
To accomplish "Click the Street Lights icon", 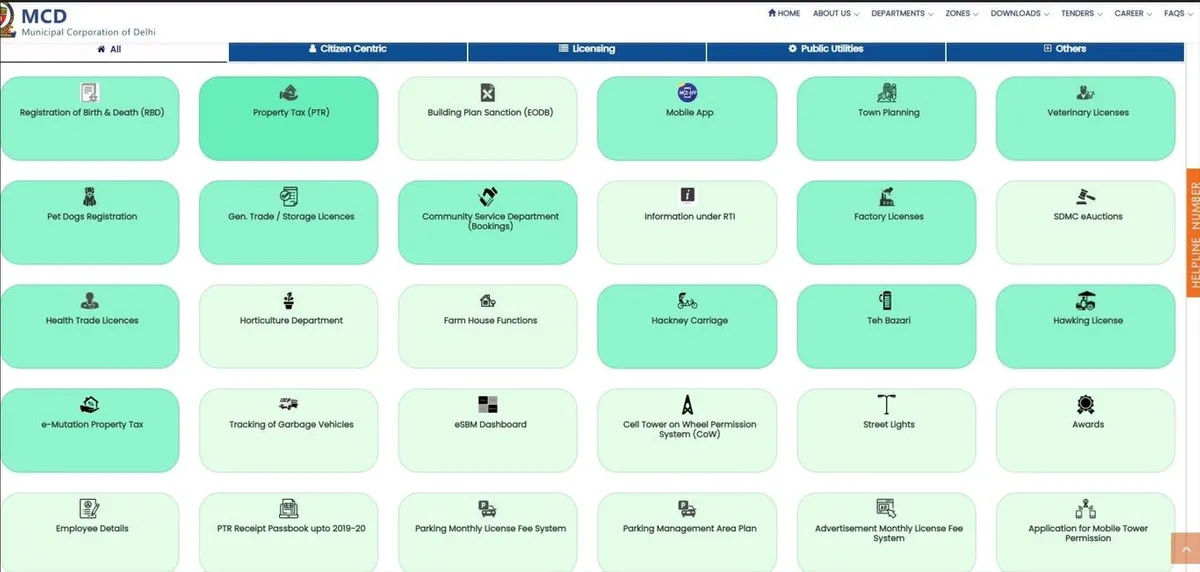I will pyautogui.click(x=887, y=404).
